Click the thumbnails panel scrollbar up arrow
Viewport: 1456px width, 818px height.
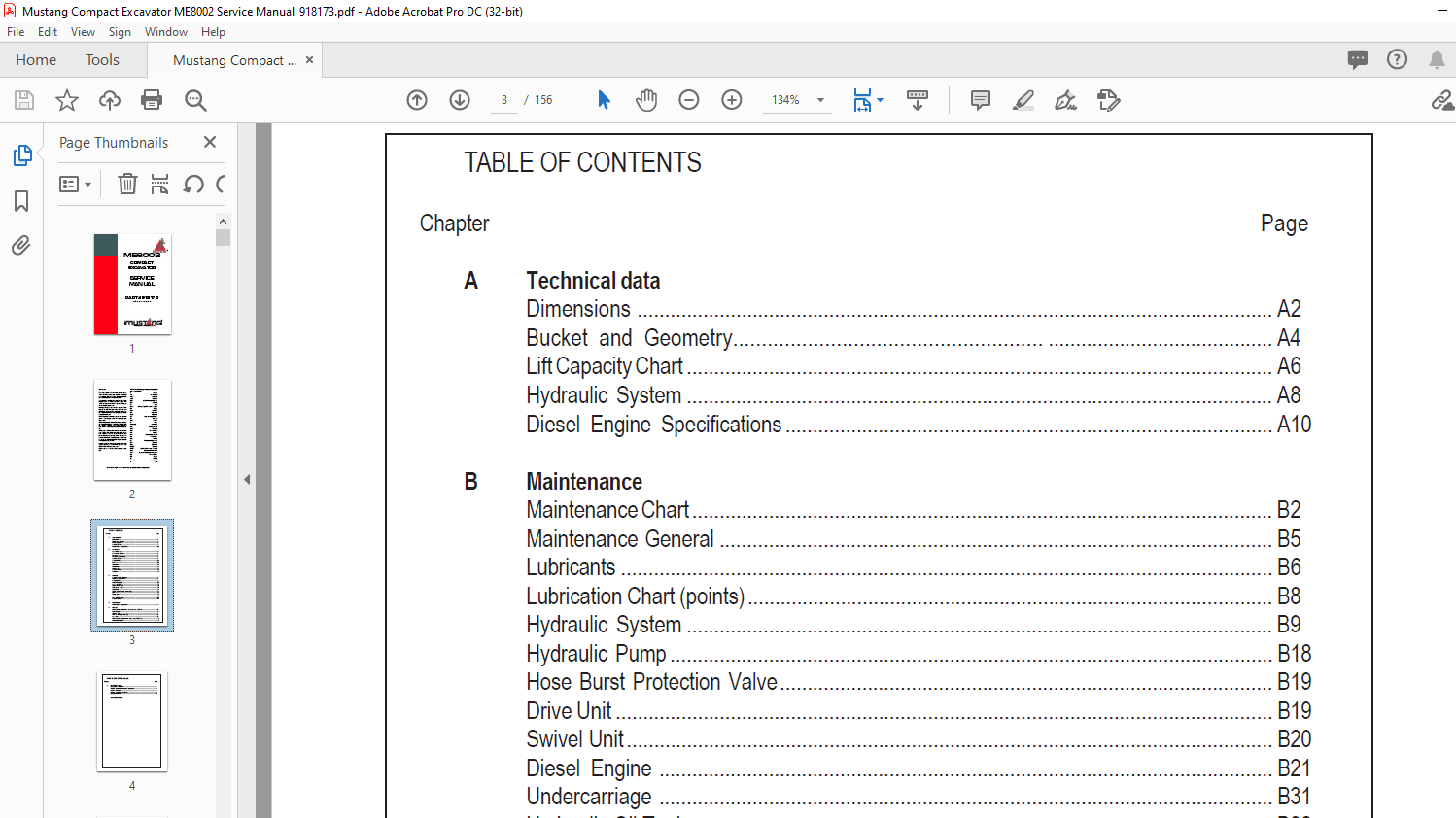click(x=224, y=222)
